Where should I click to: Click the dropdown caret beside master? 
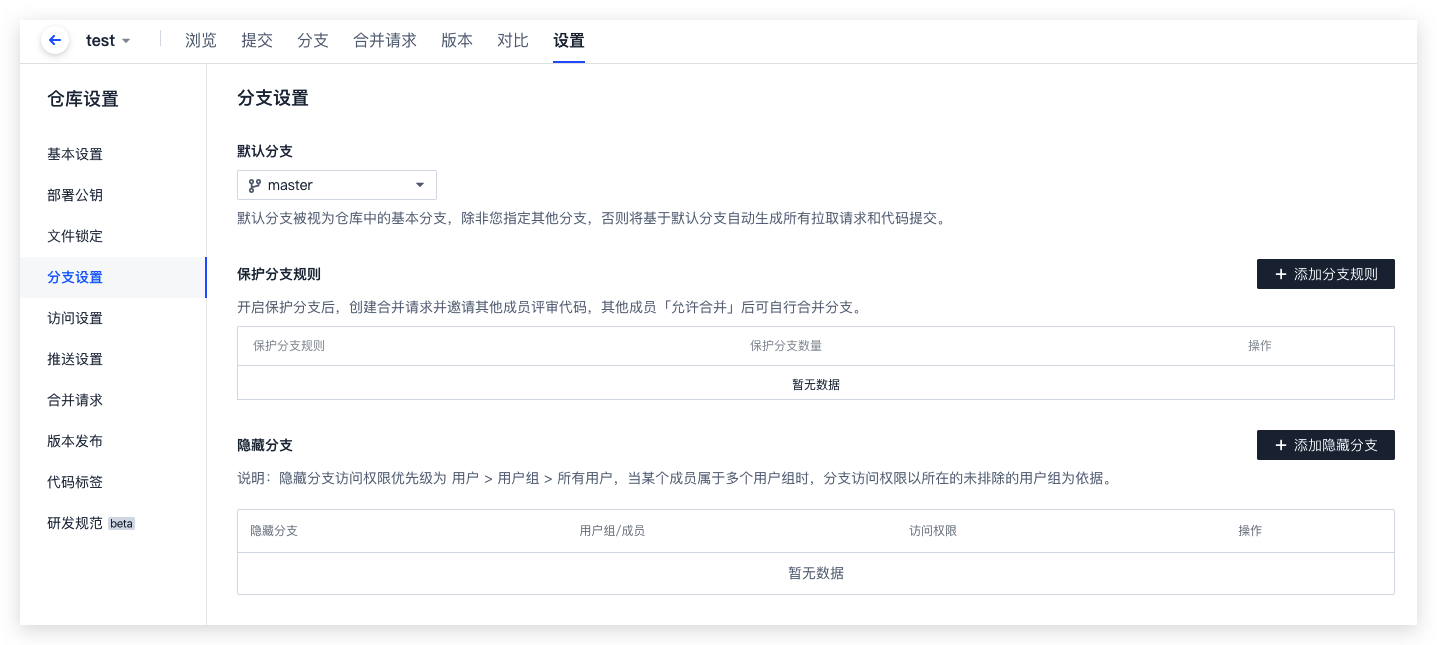coord(420,185)
